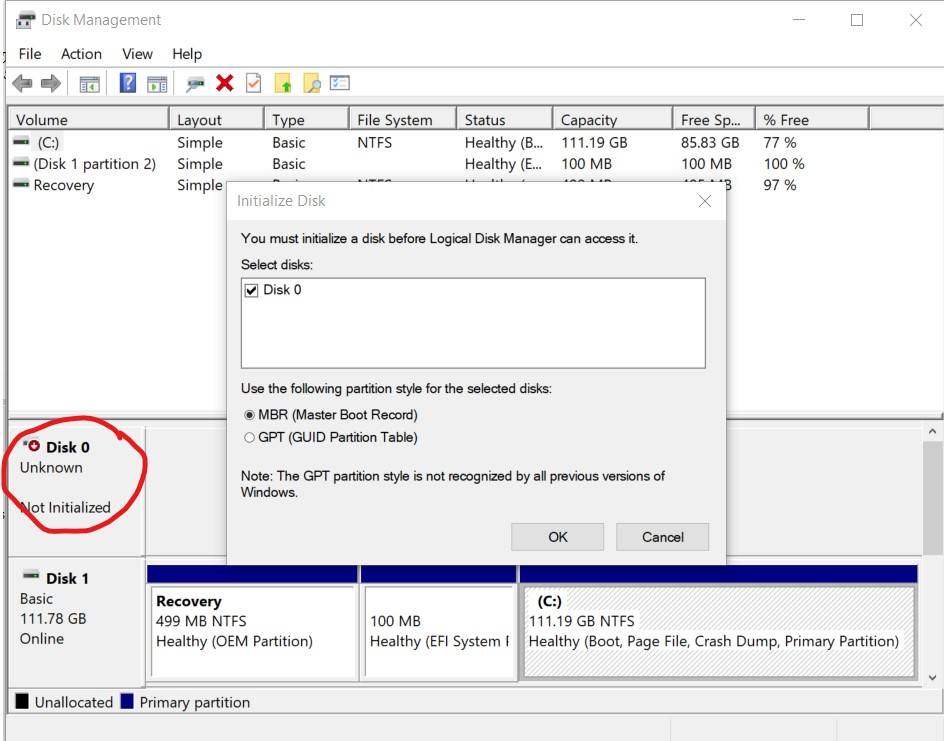Select the (C:) 111.19 GB NTFS partition
Image resolution: width=944 pixels, height=741 pixels.
(x=719, y=623)
